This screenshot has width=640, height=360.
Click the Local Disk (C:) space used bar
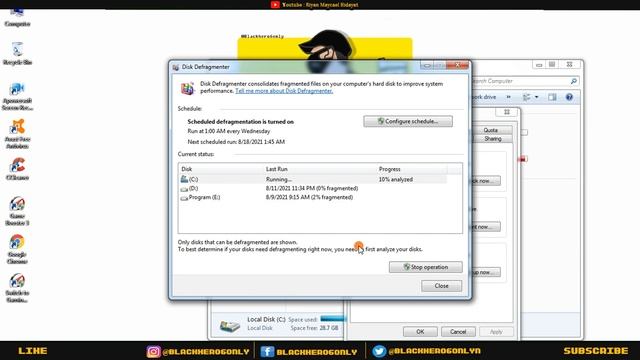tap(332, 319)
